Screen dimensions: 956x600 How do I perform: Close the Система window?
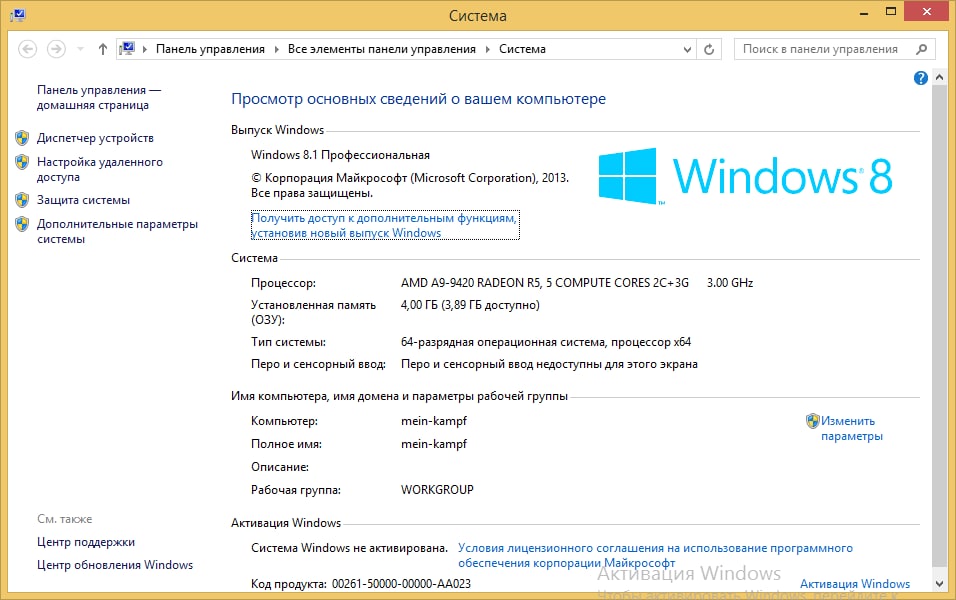[x=927, y=12]
